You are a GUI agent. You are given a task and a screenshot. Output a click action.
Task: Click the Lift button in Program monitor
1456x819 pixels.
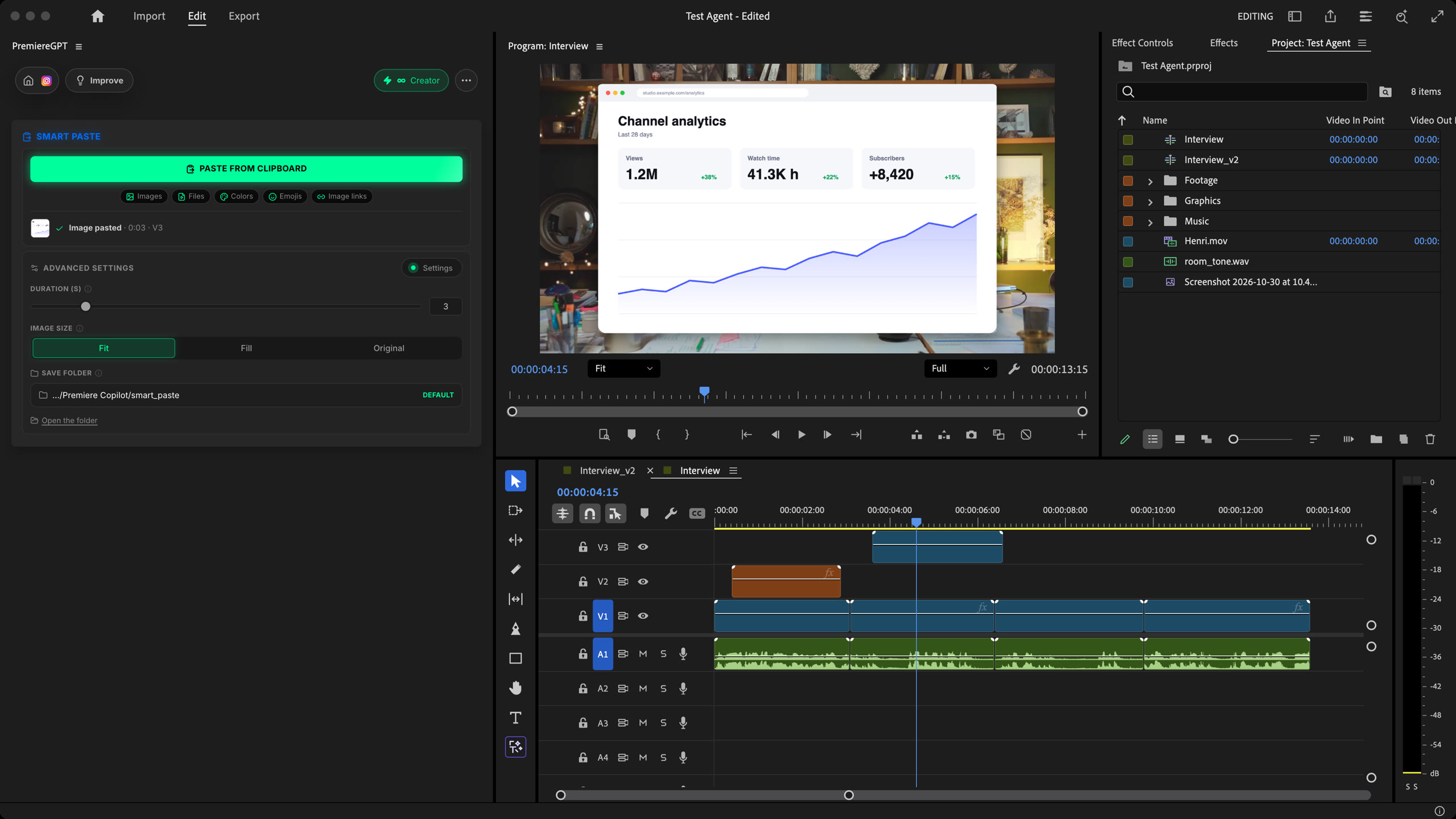coord(916,435)
